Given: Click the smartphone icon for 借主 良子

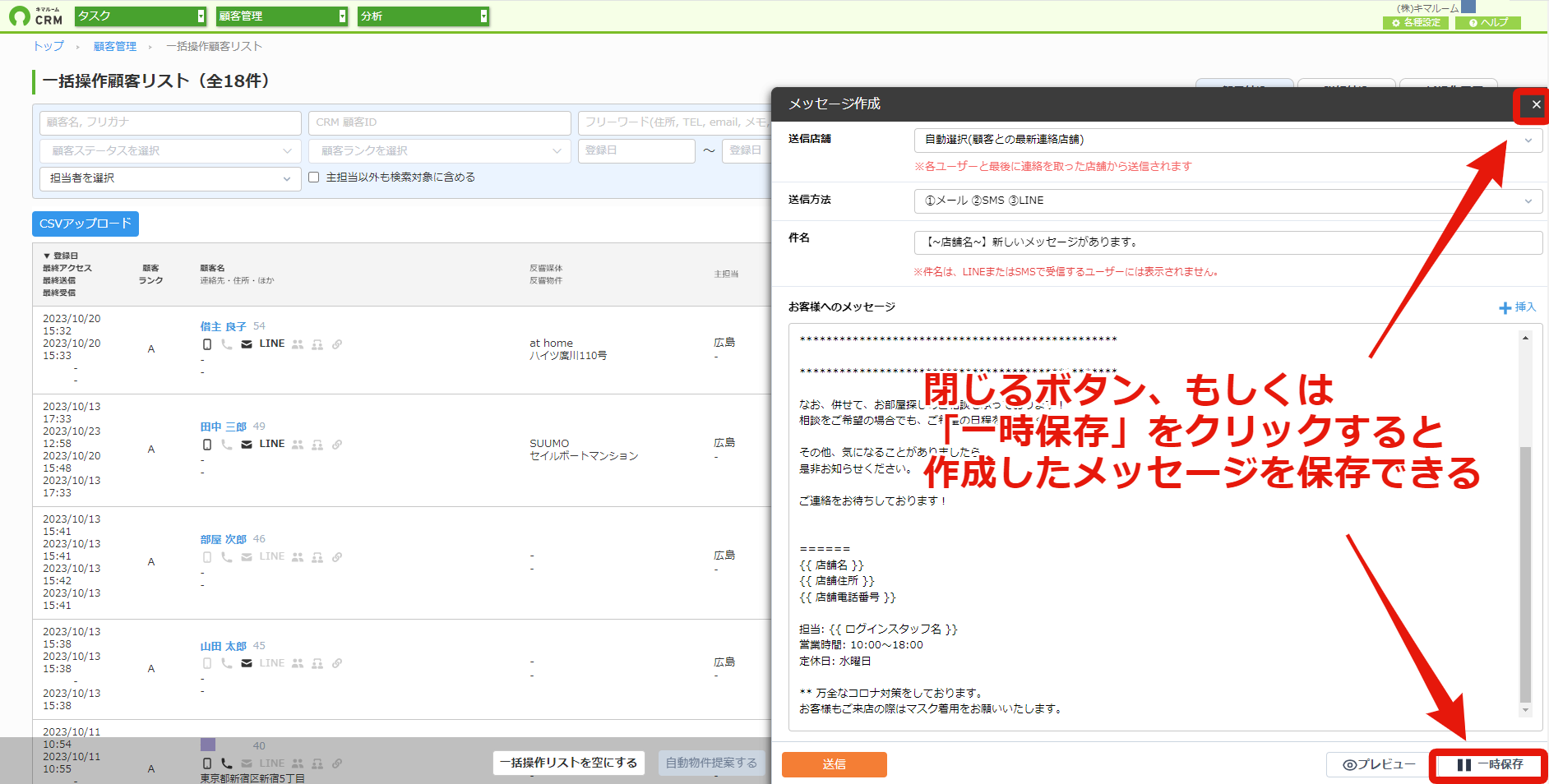Looking at the screenshot, I should pos(207,344).
